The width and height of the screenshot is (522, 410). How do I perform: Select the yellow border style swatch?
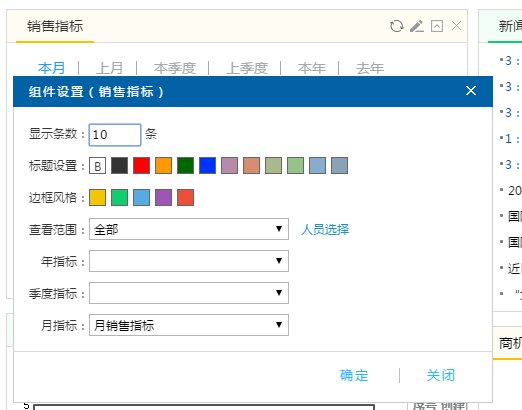(x=97, y=198)
